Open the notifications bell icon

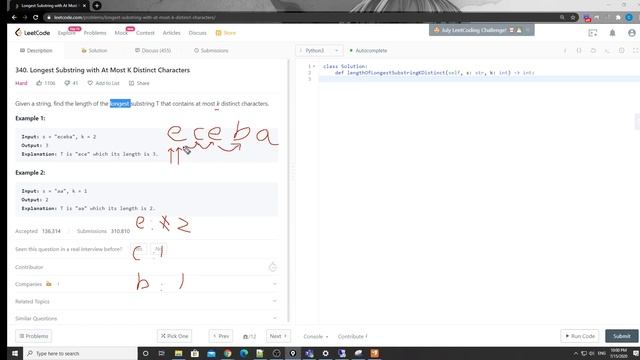click(612, 33)
